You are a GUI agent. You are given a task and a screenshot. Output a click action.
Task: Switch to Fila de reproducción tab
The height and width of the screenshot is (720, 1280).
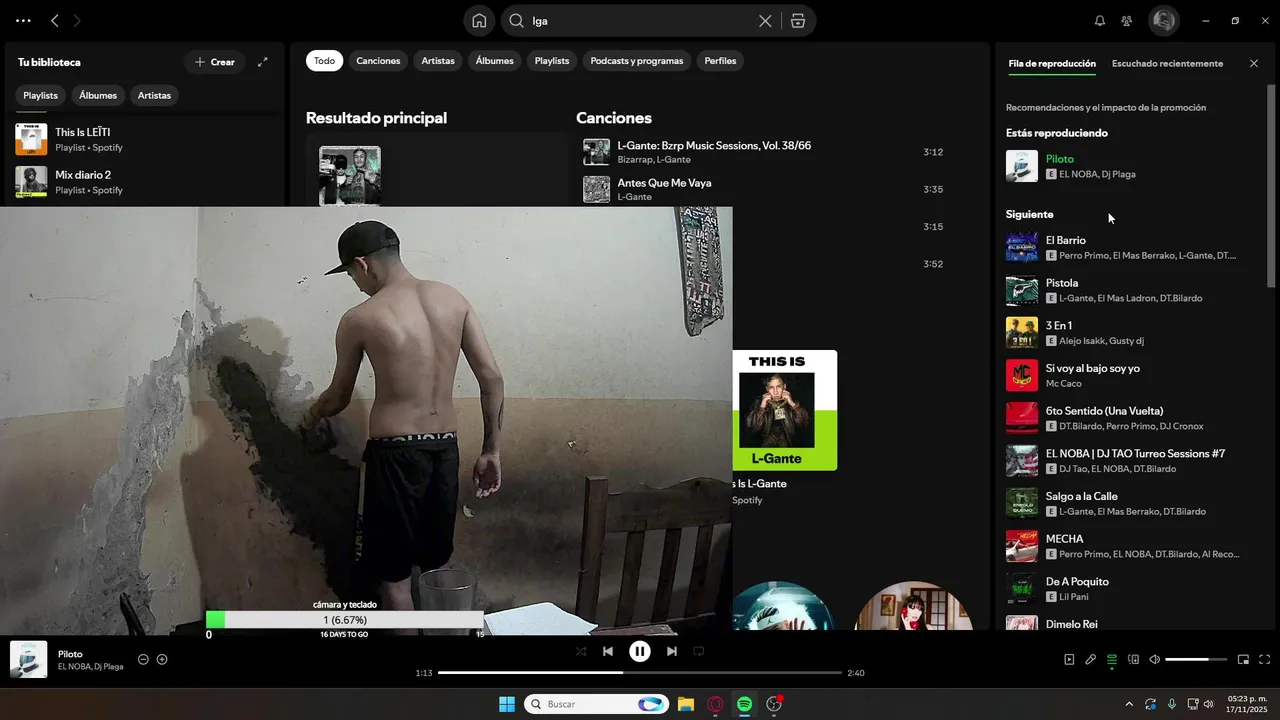coord(1052,63)
